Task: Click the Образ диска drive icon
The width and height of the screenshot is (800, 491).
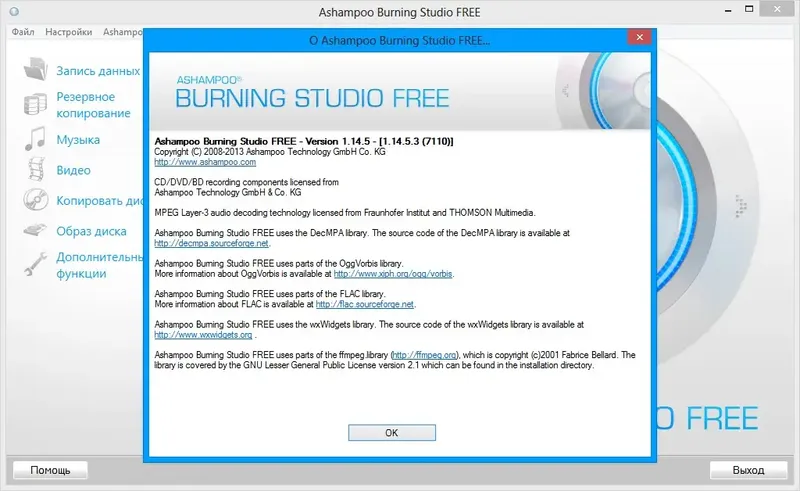Action: click(35, 230)
